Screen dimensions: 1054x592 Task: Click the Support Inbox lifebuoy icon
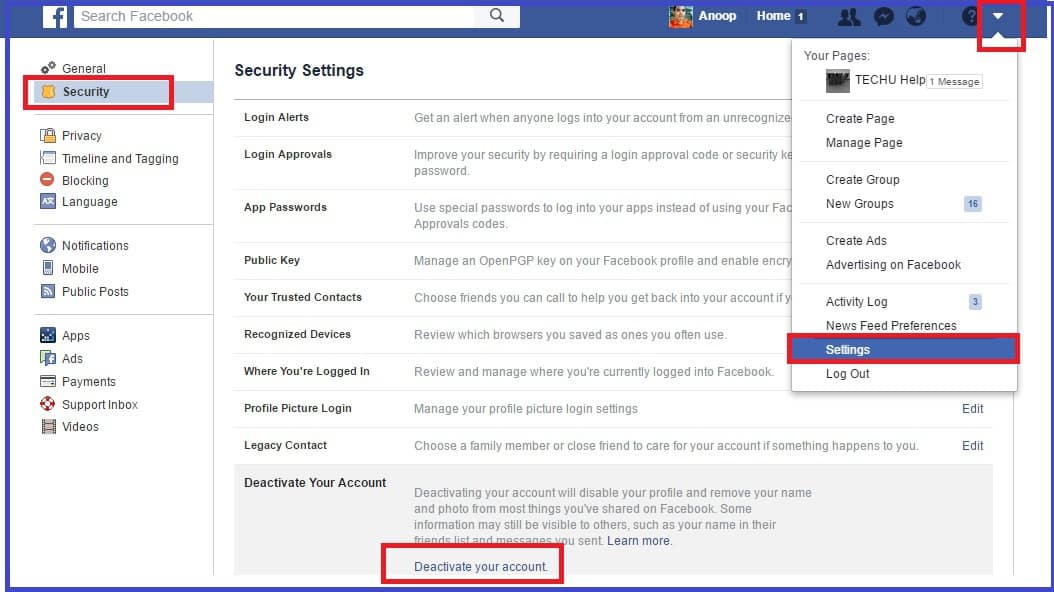tap(47, 404)
